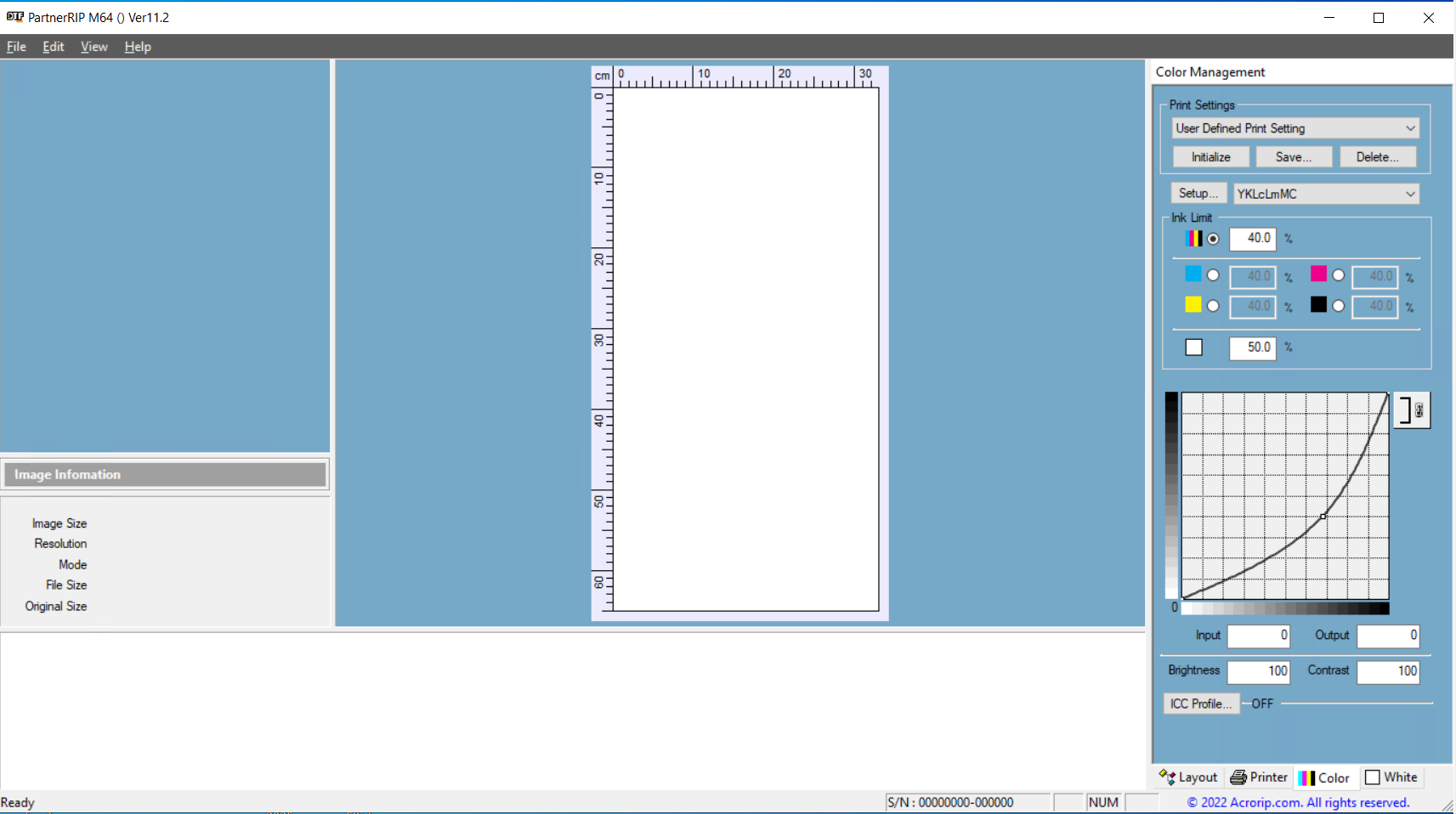
Task: Click the magenta color swatch
Action: [x=1318, y=274]
